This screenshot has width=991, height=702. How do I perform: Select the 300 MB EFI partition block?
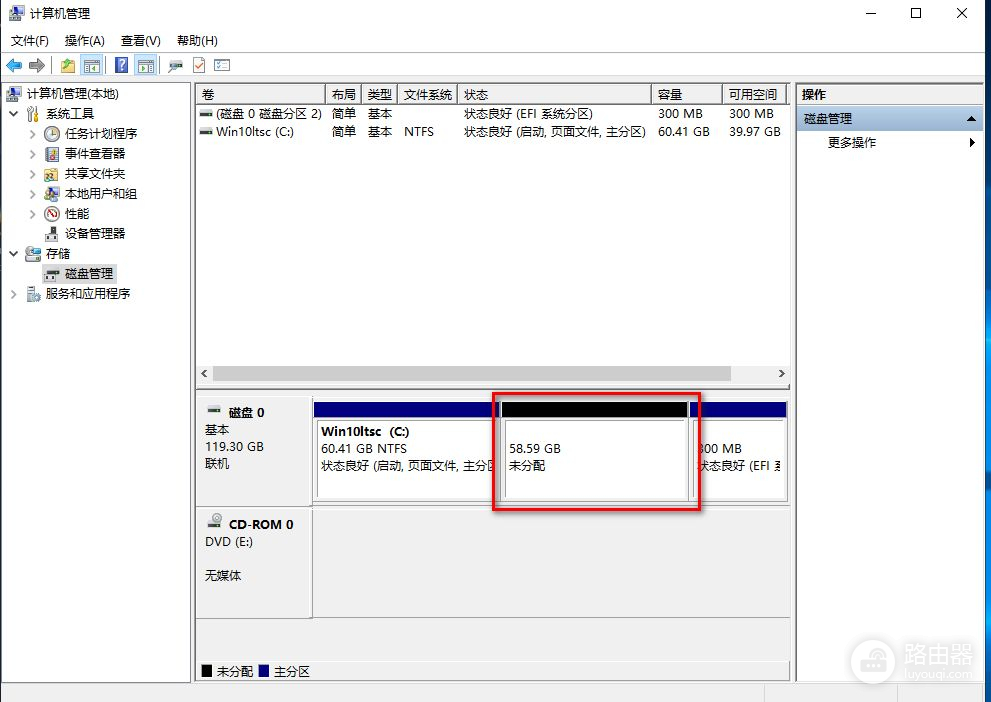click(739, 451)
